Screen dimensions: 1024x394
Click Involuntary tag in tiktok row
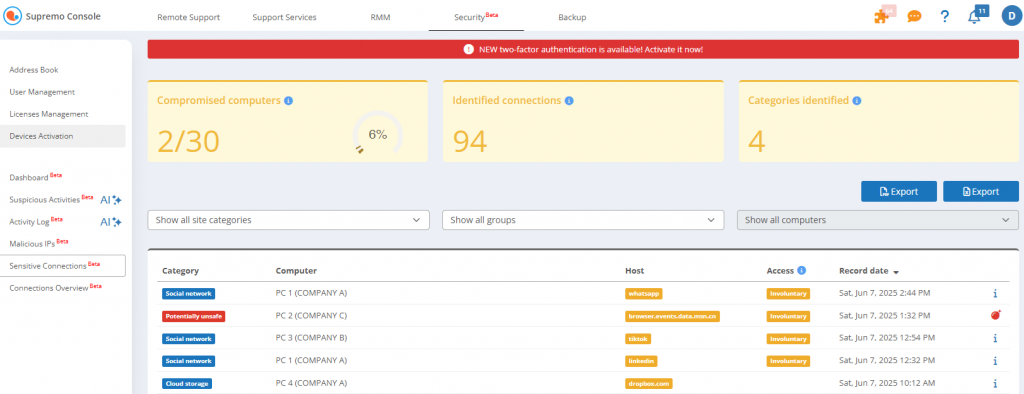pos(788,338)
